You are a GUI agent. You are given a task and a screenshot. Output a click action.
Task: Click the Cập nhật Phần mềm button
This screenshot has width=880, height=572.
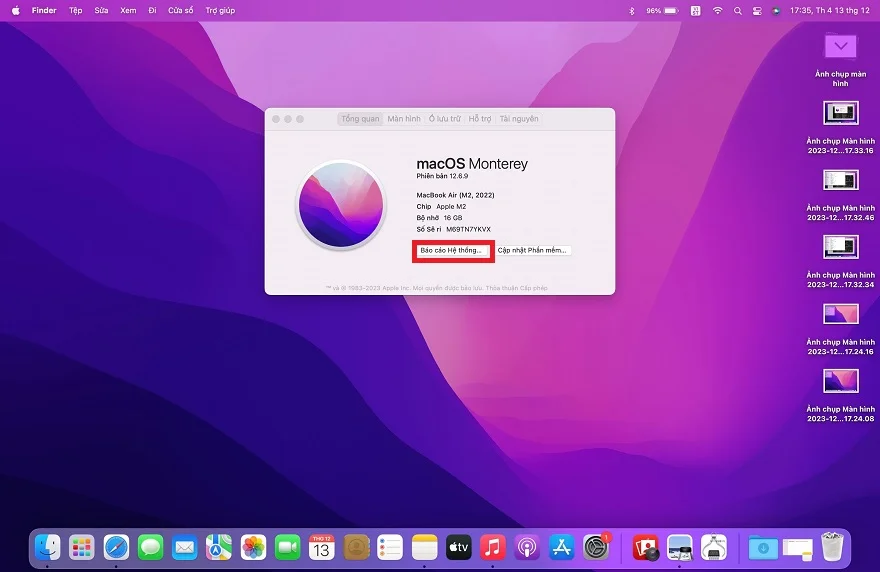point(532,250)
